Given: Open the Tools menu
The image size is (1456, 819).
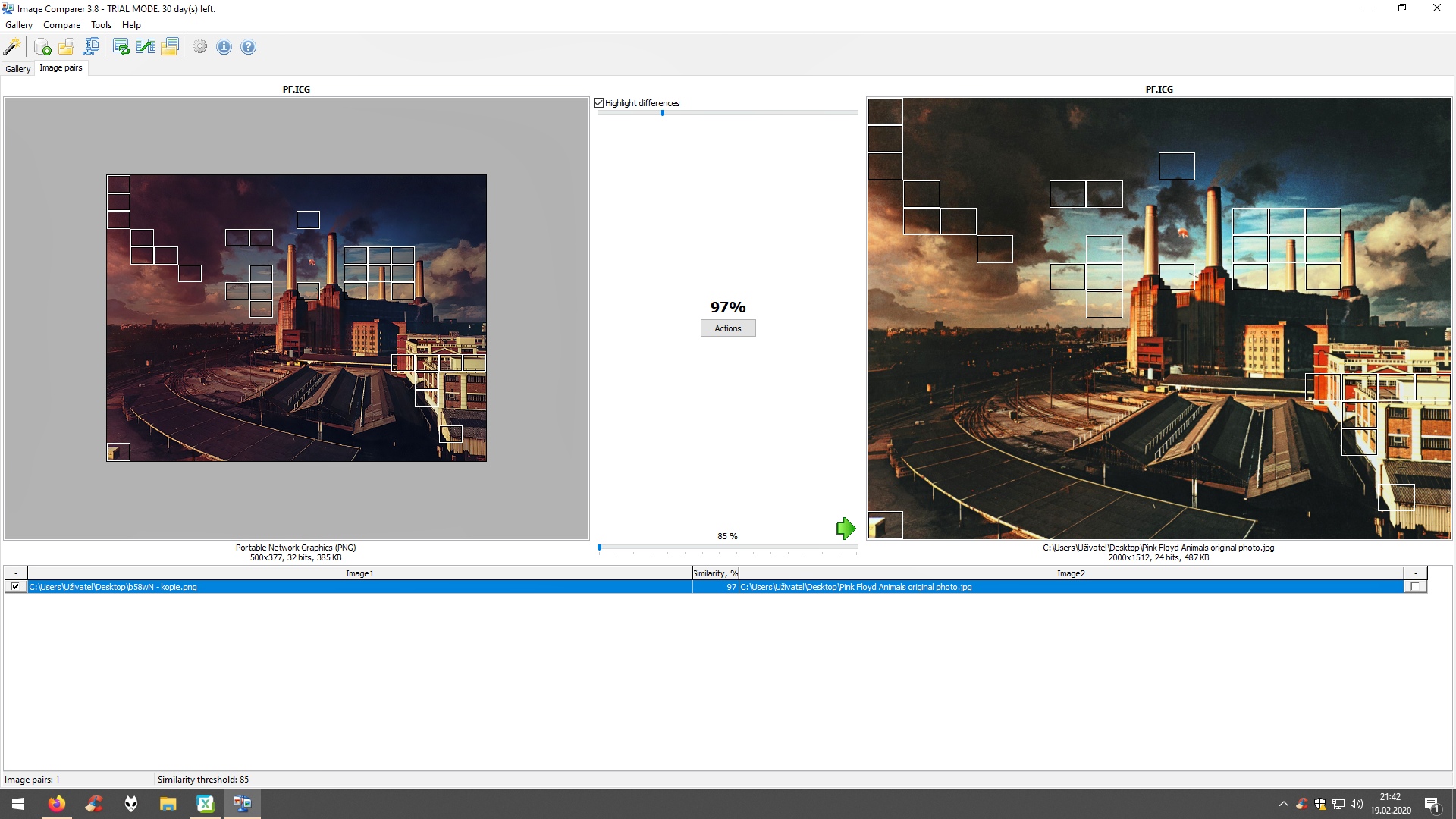Looking at the screenshot, I should click(x=101, y=25).
